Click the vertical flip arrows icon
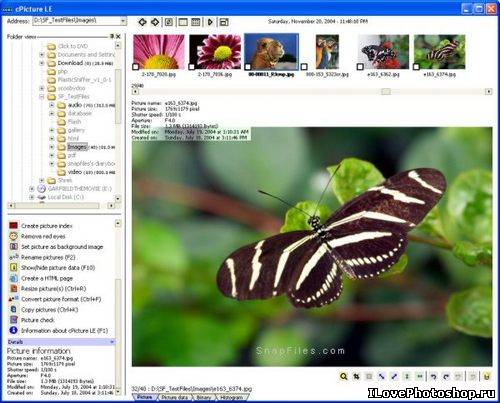 [407, 376]
